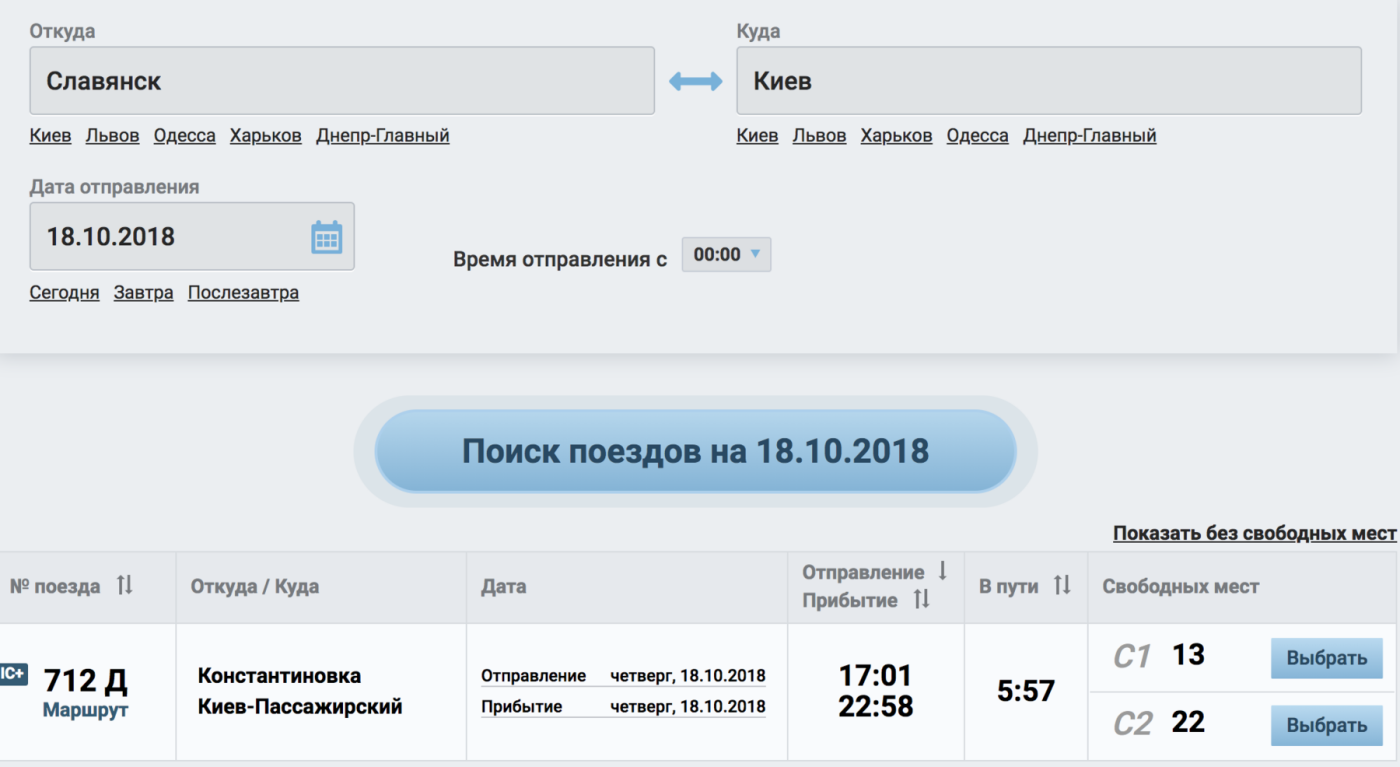
Task: Open the calendar date picker icon
Action: click(326, 237)
